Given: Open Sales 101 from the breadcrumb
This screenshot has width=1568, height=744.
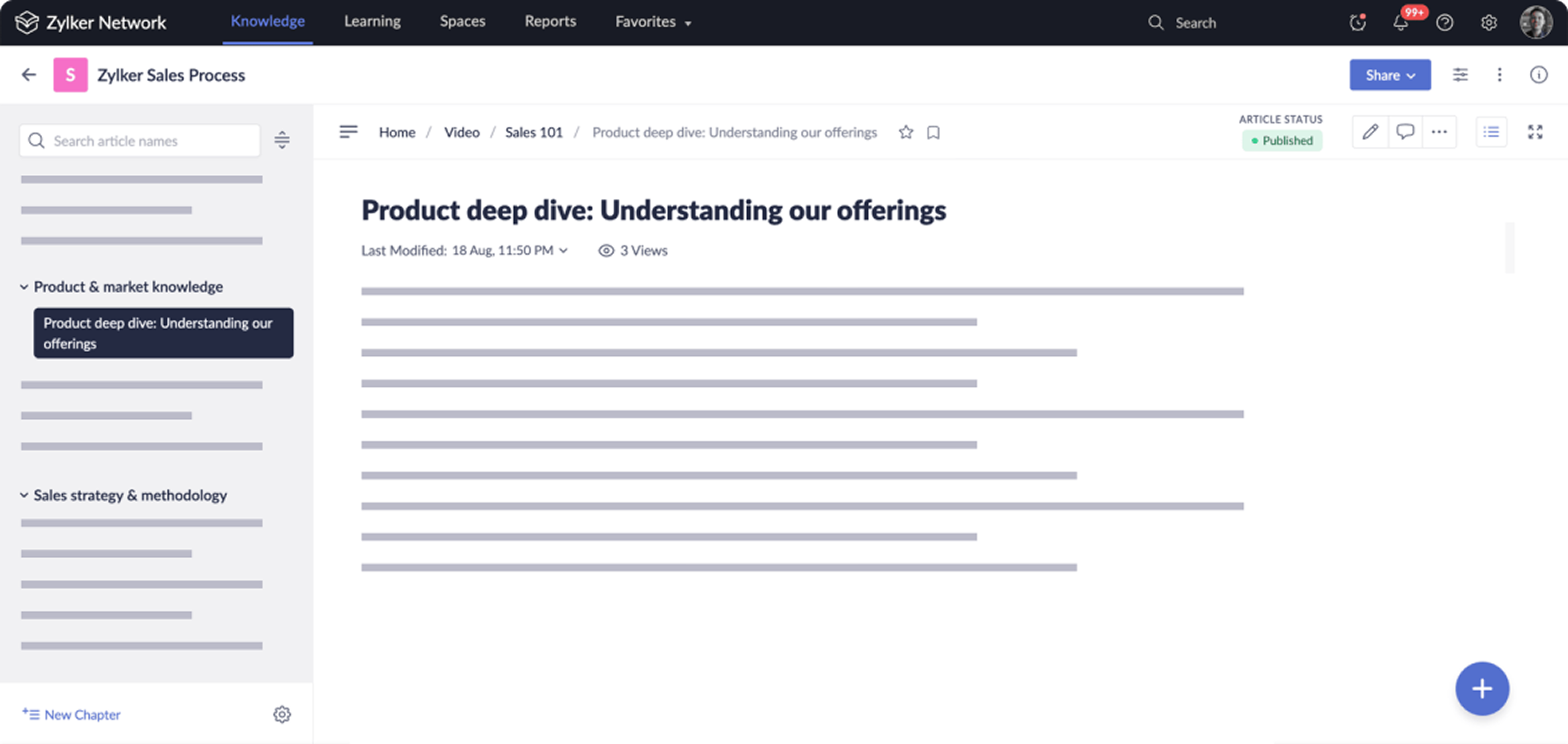Looking at the screenshot, I should 533,132.
